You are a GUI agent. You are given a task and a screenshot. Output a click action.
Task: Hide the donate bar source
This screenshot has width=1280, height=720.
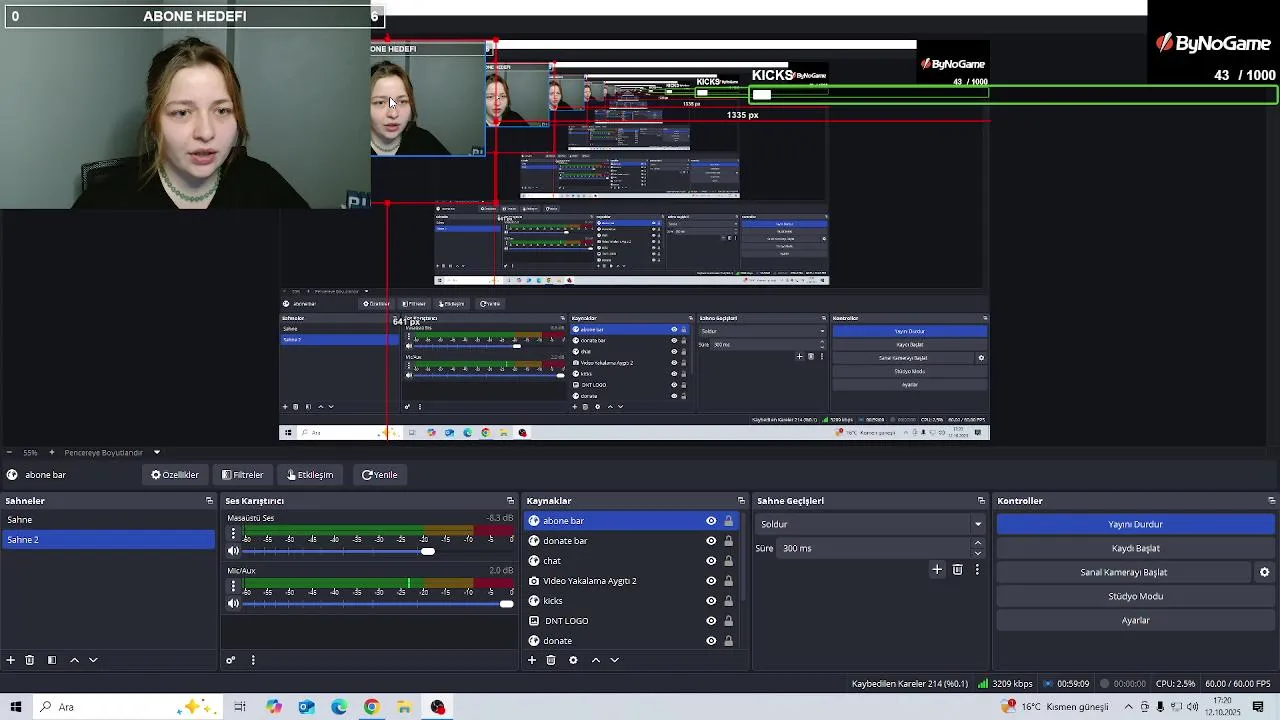point(711,541)
